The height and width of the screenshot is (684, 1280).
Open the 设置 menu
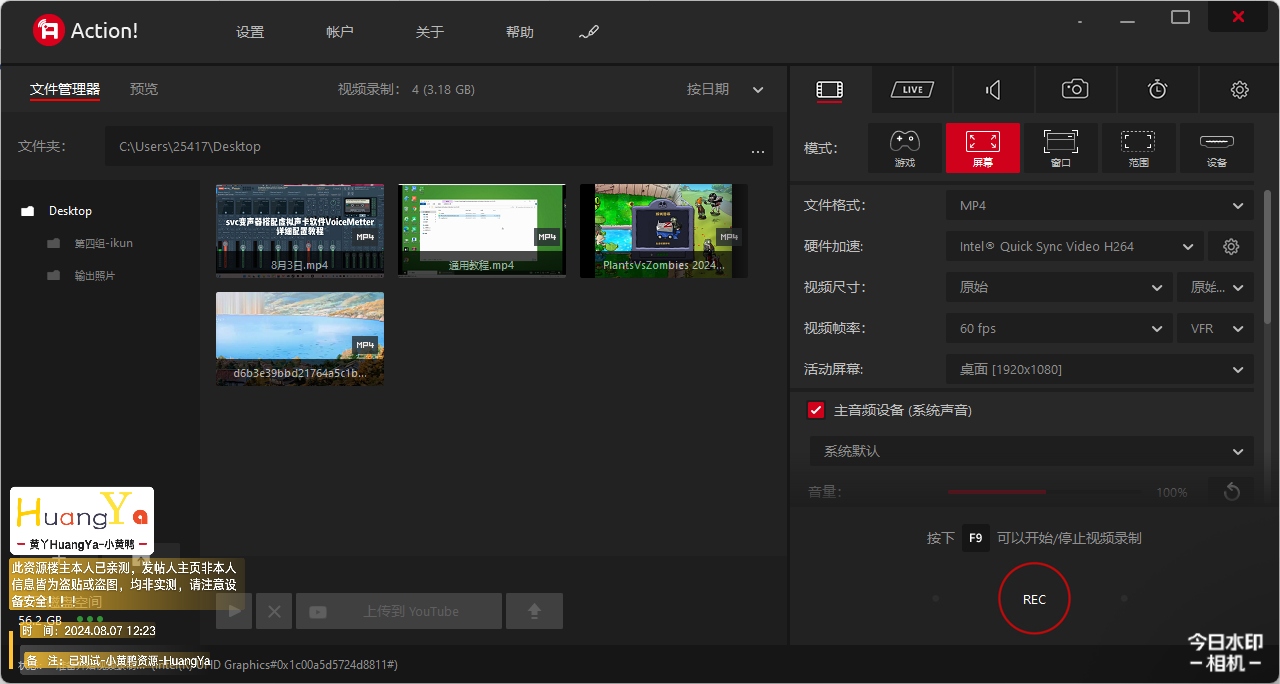(250, 32)
